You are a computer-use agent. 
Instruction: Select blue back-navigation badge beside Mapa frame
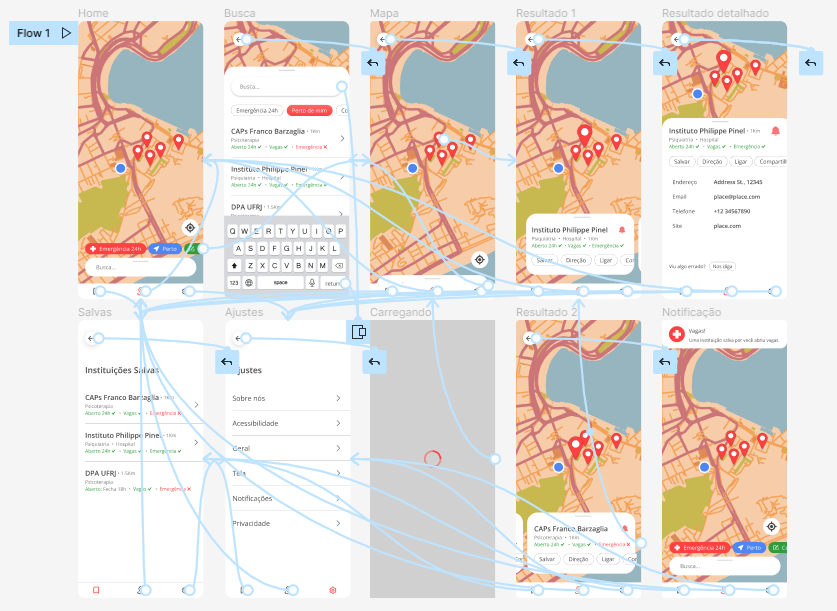[373, 63]
